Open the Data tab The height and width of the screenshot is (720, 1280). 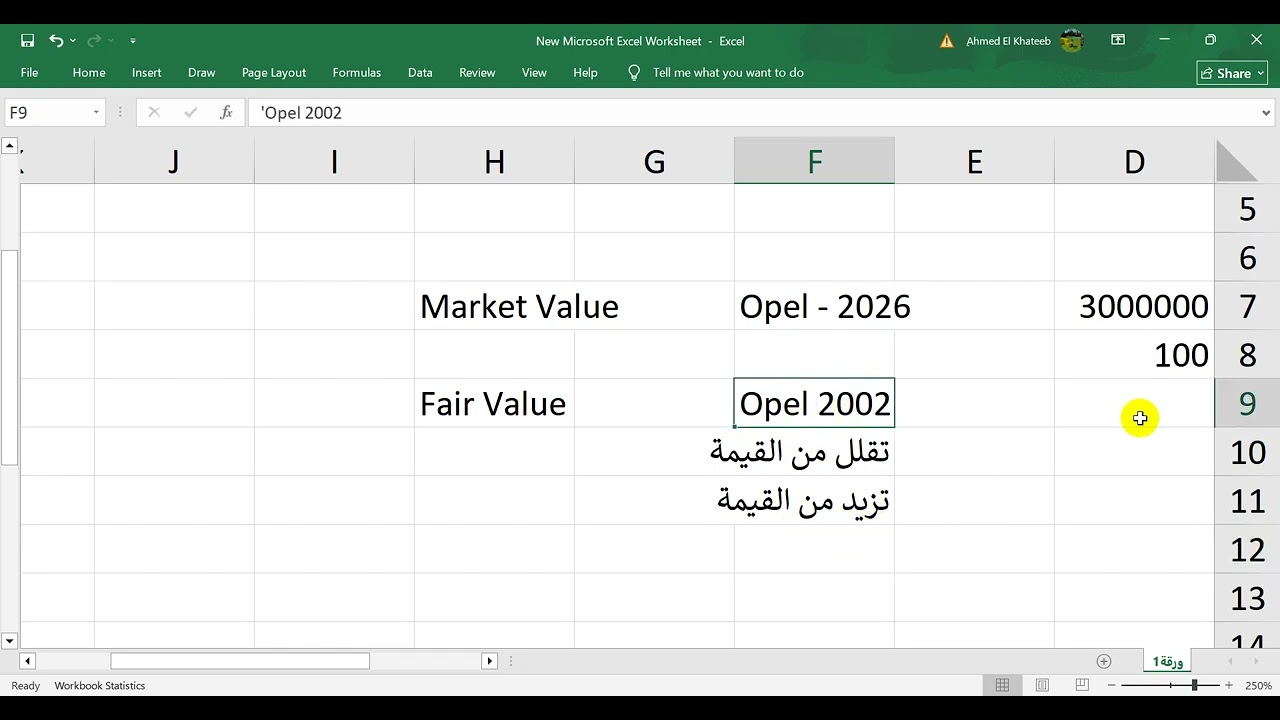point(420,73)
